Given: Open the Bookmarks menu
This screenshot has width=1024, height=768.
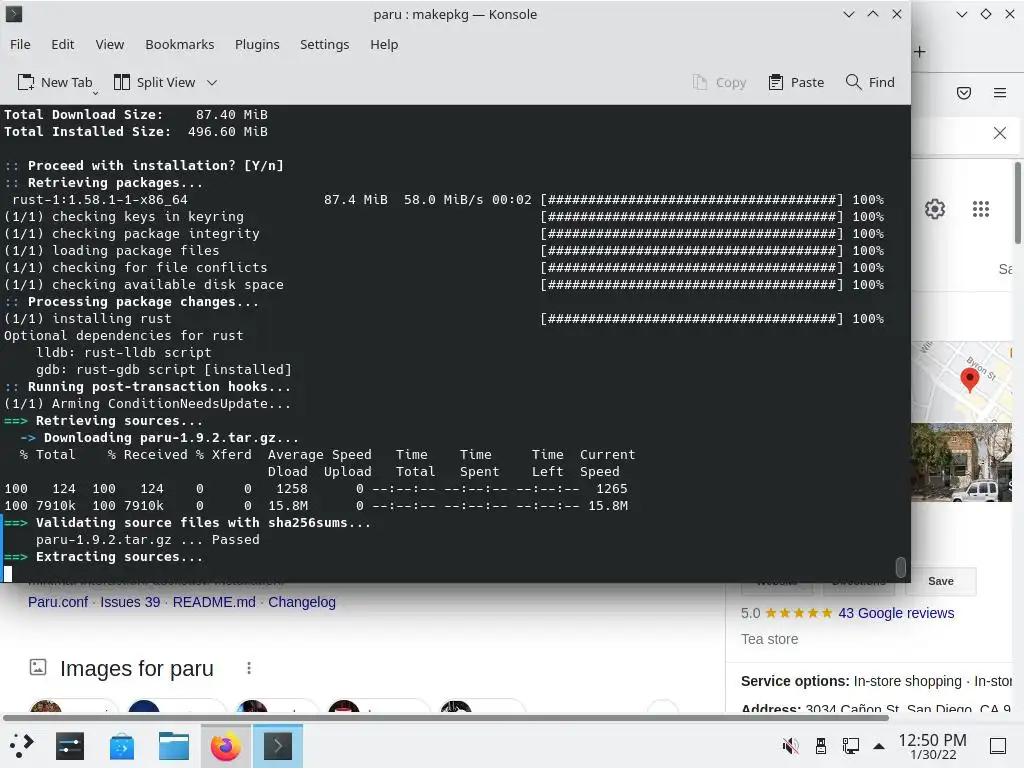Looking at the screenshot, I should pos(180,44).
